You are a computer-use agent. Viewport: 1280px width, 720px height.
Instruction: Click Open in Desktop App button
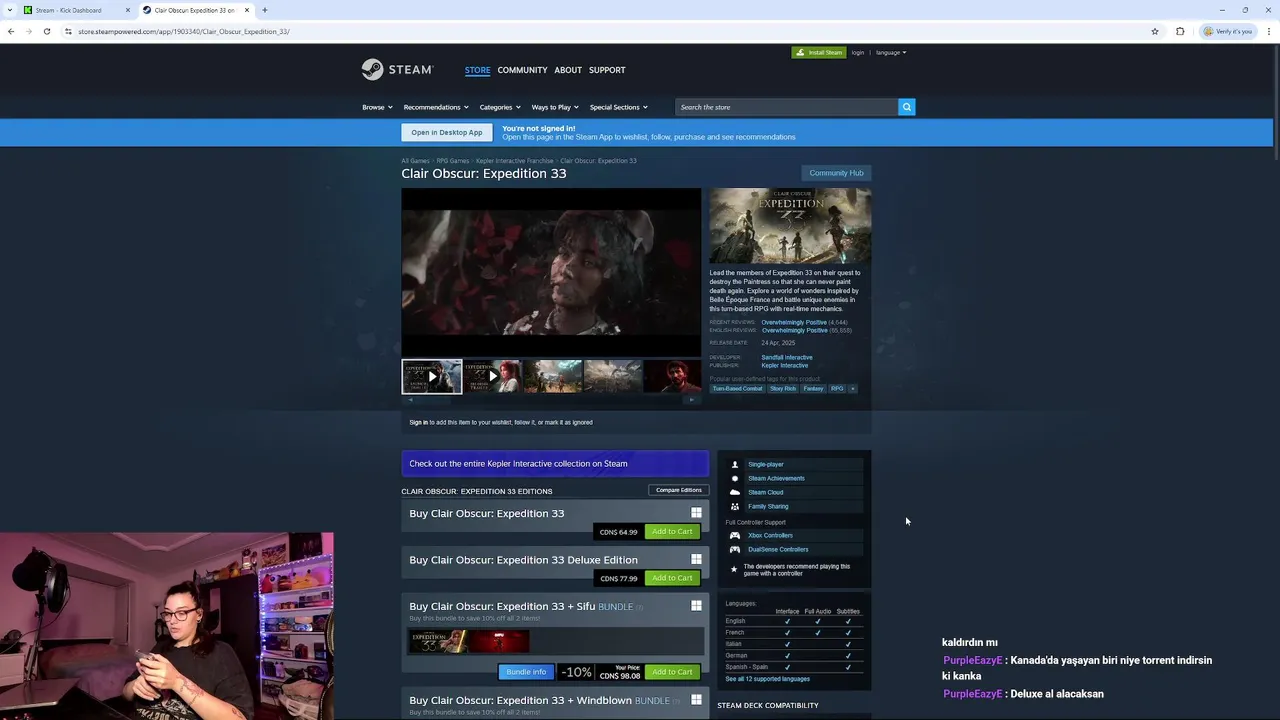pos(446,132)
